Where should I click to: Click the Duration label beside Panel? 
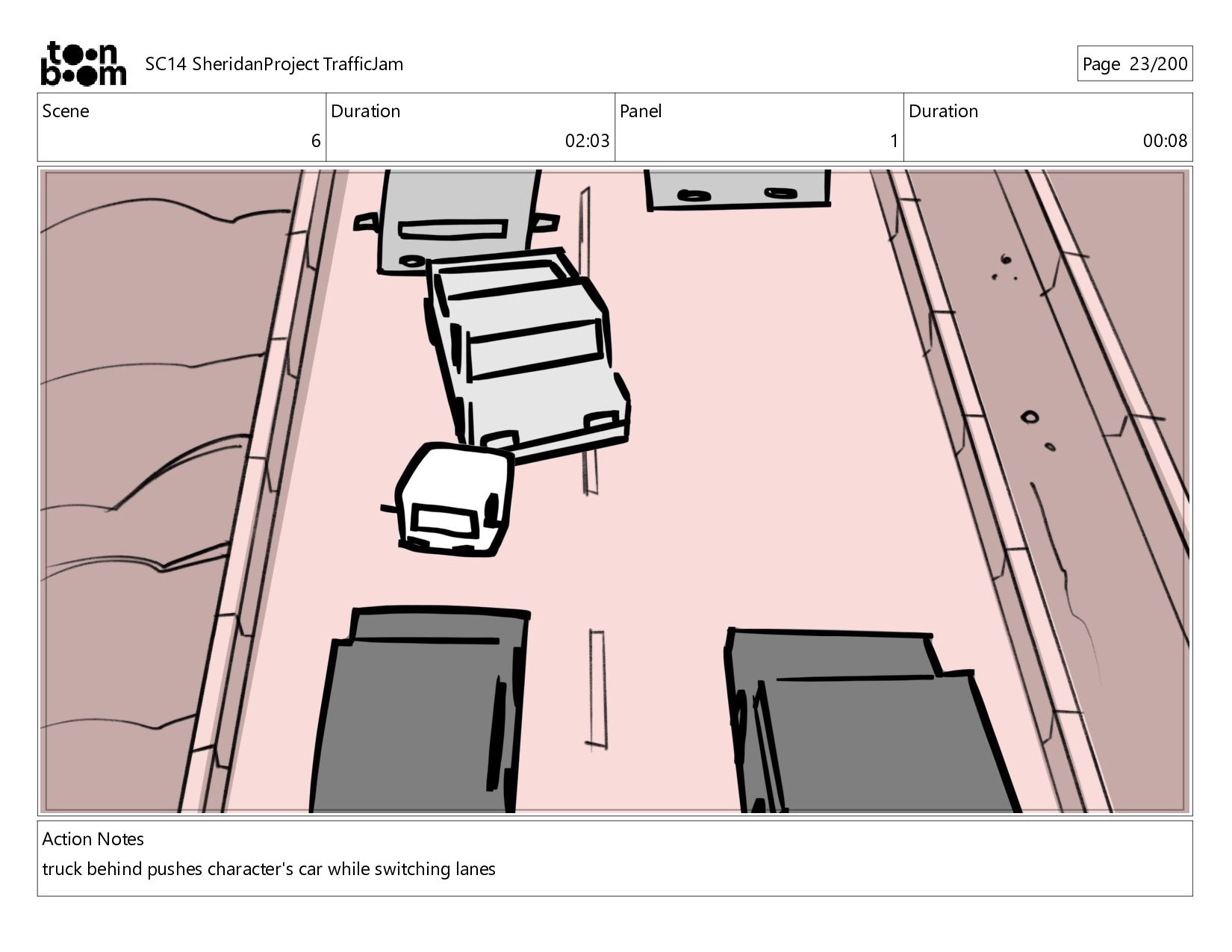[x=943, y=111]
